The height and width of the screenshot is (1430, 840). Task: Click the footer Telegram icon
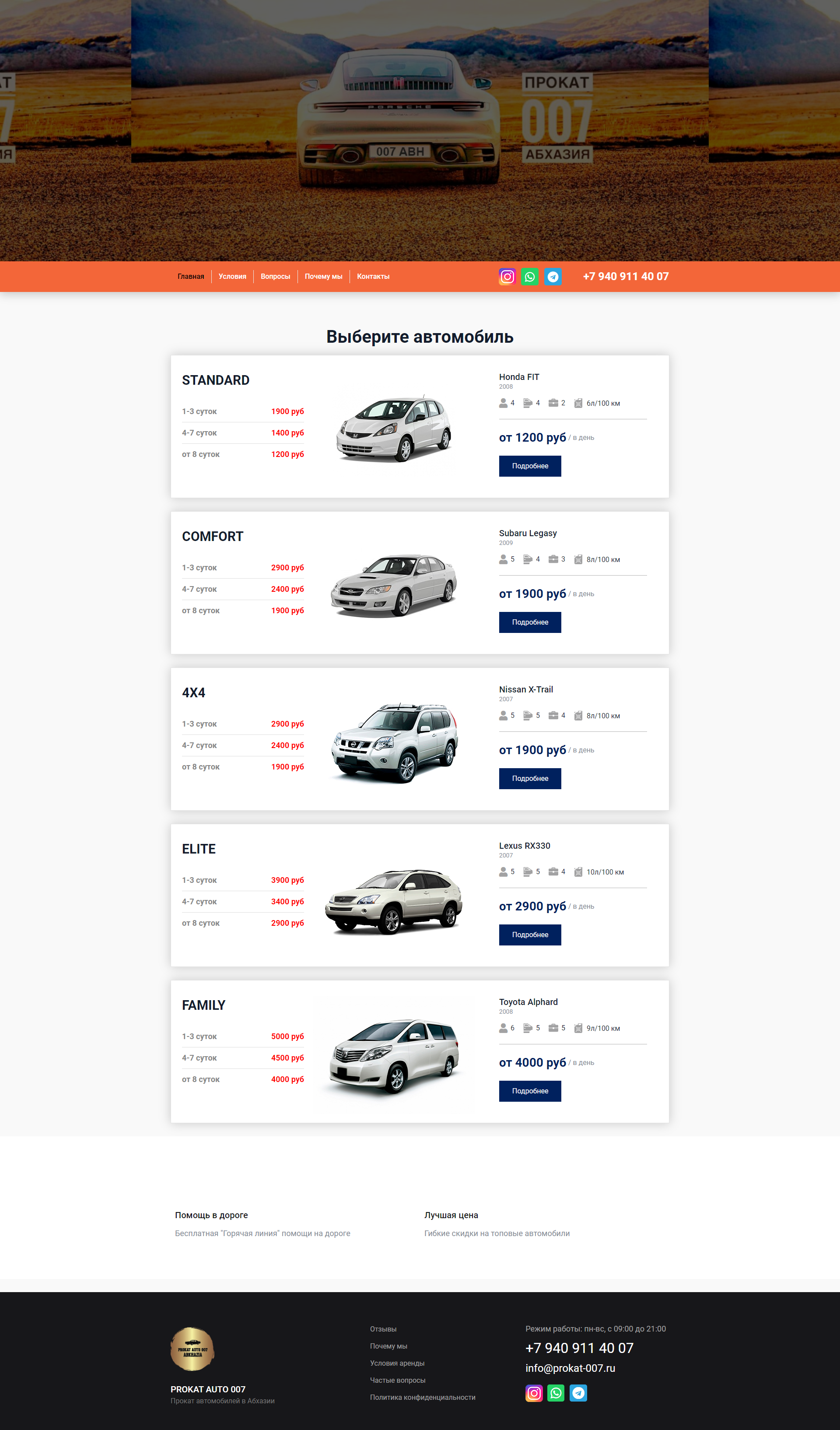(578, 1393)
